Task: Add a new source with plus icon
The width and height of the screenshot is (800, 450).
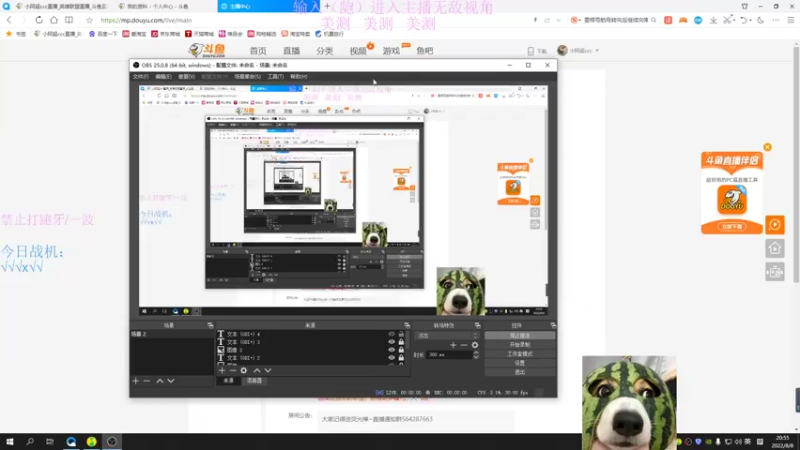Action: tap(222, 370)
